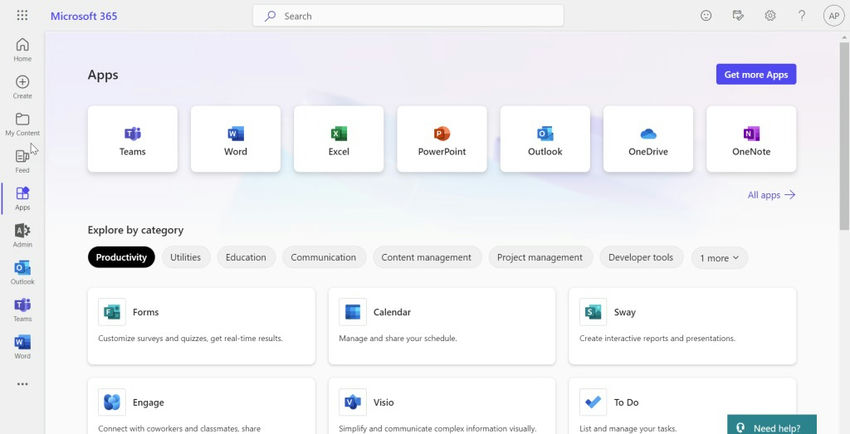The height and width of the screenshot is (434, 850).
Task: Launch the PowerPoint app tile
Action: pyautogui.click(x=442, y=139)
